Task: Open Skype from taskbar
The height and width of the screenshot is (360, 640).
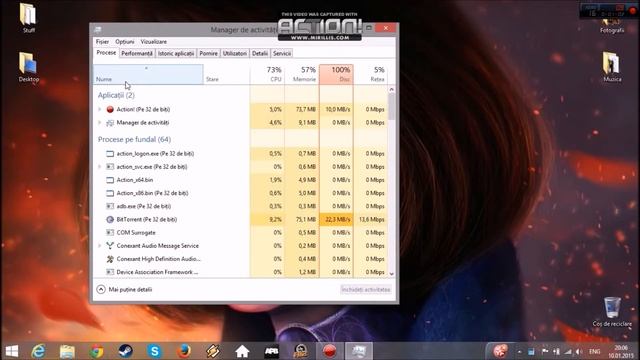Action: tap(155, 351)
